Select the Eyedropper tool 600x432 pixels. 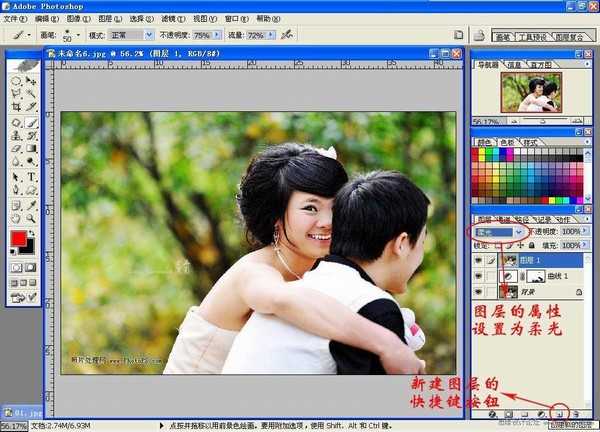tap(32, 205)
